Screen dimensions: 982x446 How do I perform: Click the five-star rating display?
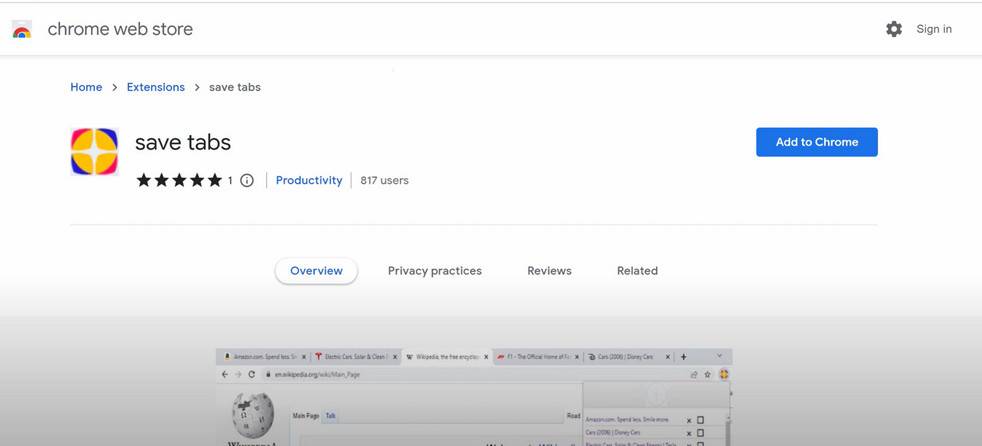pos(179,180)
